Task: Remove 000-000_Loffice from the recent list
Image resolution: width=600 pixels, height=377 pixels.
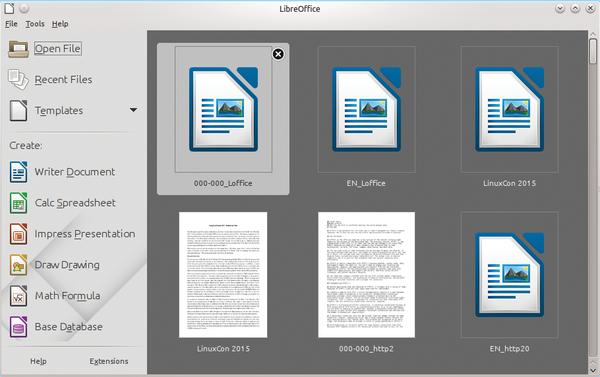Action: (278, 54)
